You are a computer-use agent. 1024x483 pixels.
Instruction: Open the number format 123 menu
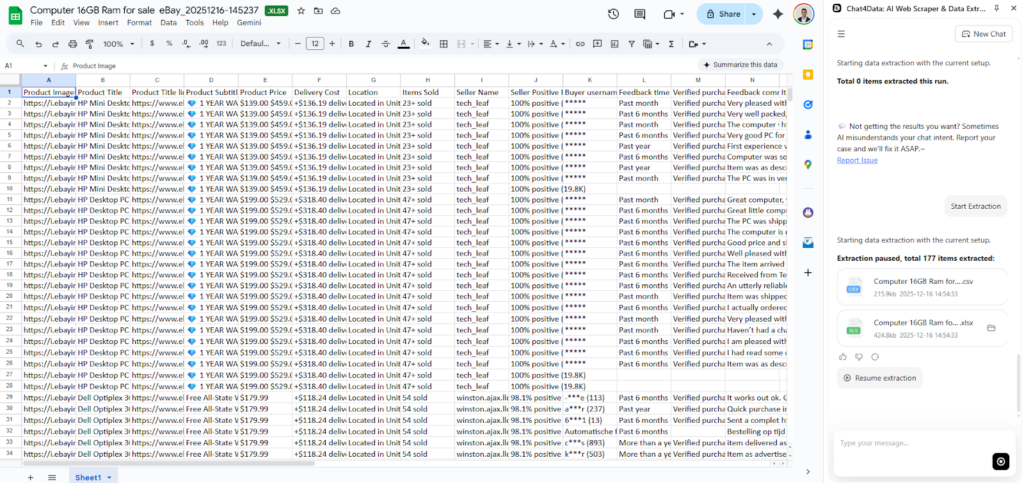pos(221,44)
